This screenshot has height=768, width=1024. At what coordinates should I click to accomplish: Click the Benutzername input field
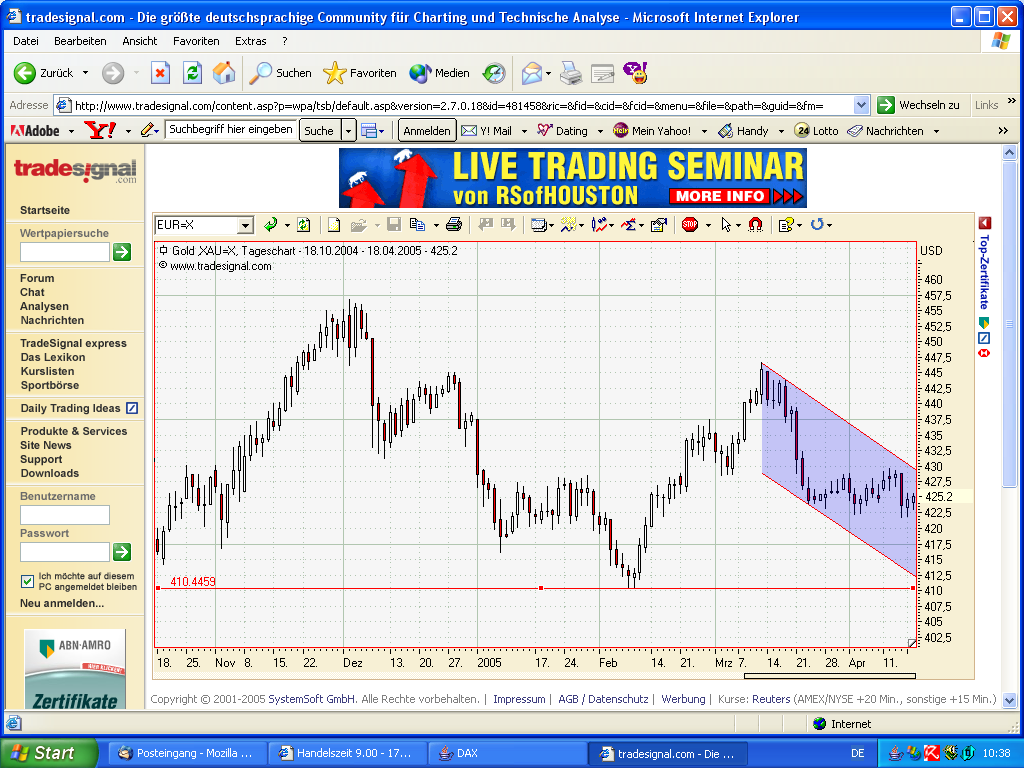point(65,515)
